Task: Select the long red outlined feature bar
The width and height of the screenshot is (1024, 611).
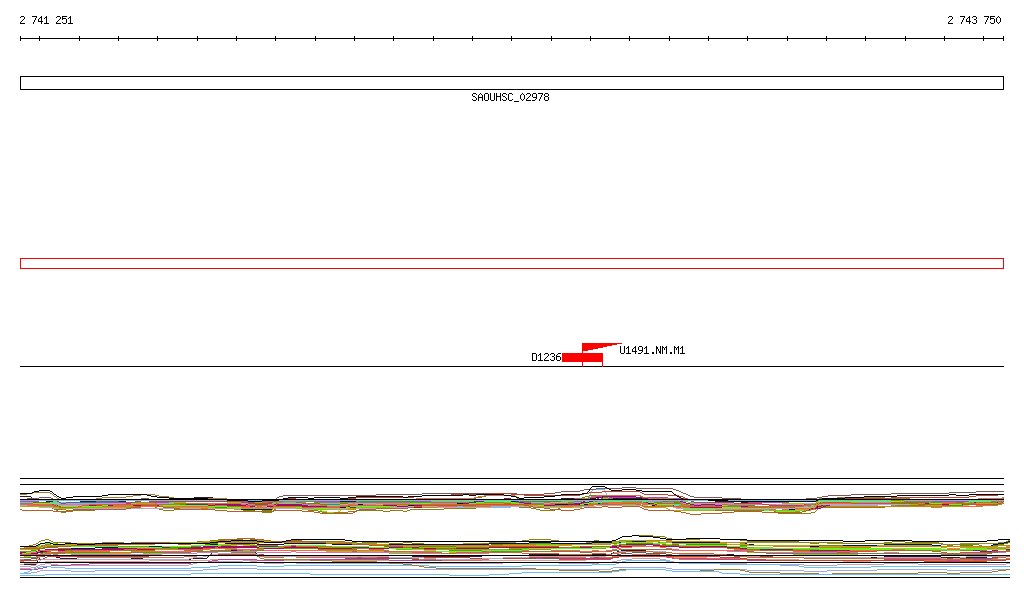Action: (x=511, y=263)
